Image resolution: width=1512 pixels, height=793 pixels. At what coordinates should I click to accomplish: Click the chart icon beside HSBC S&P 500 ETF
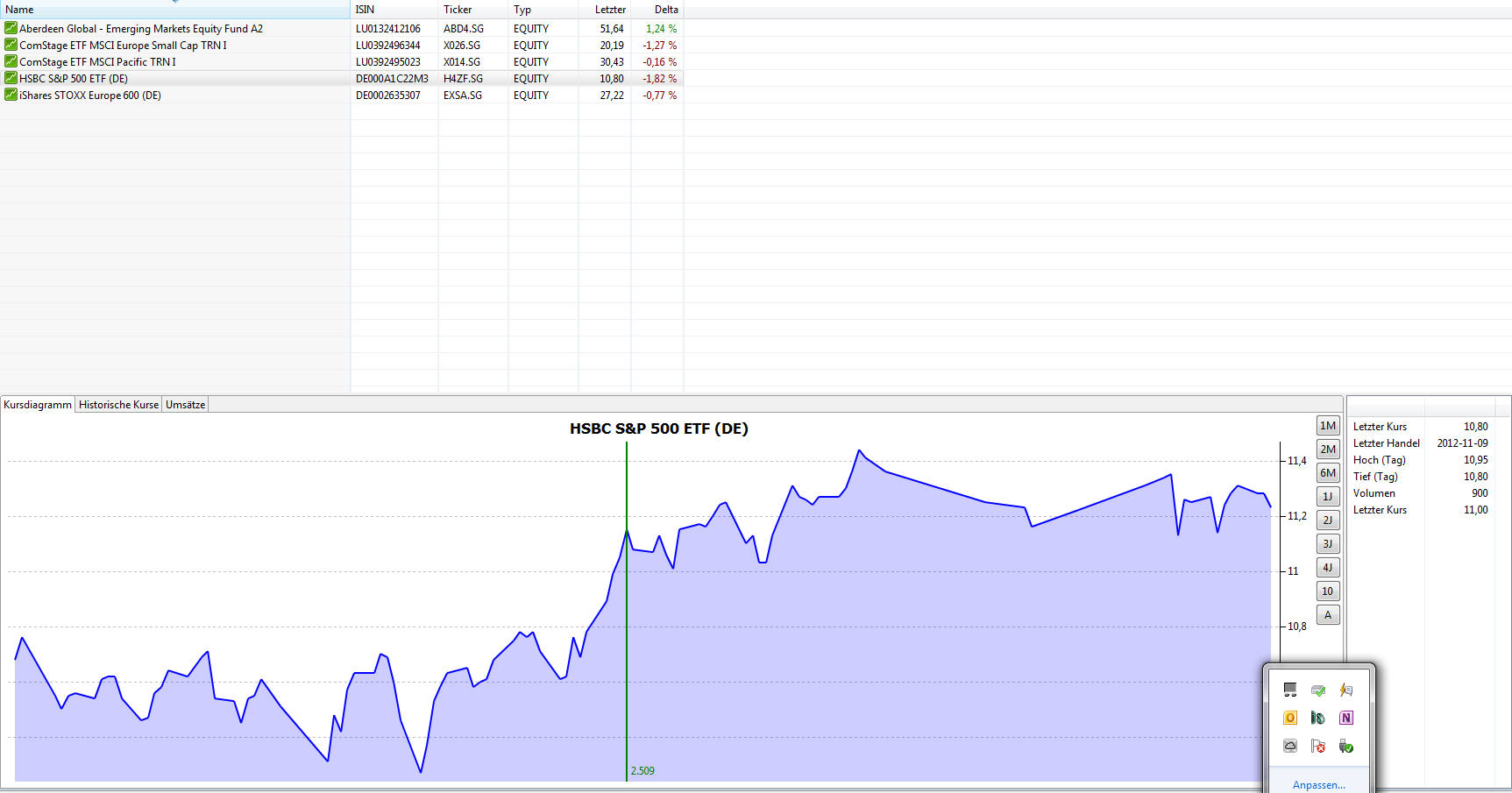coord(11,79)
